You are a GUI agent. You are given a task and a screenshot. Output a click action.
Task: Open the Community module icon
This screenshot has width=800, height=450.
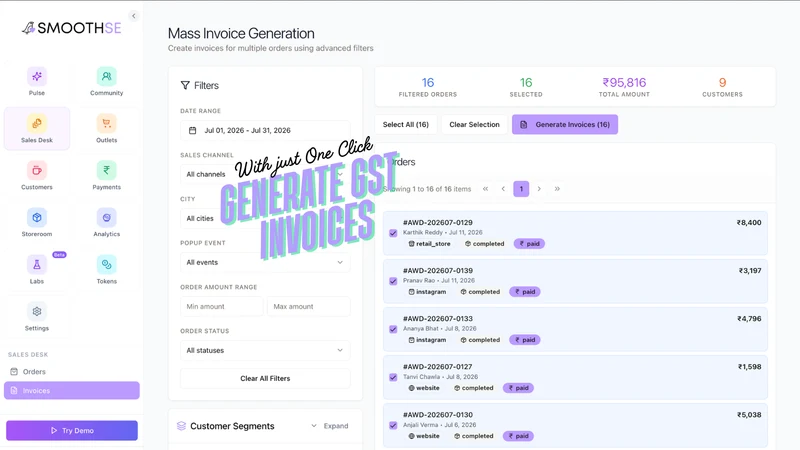pos(107,77)
